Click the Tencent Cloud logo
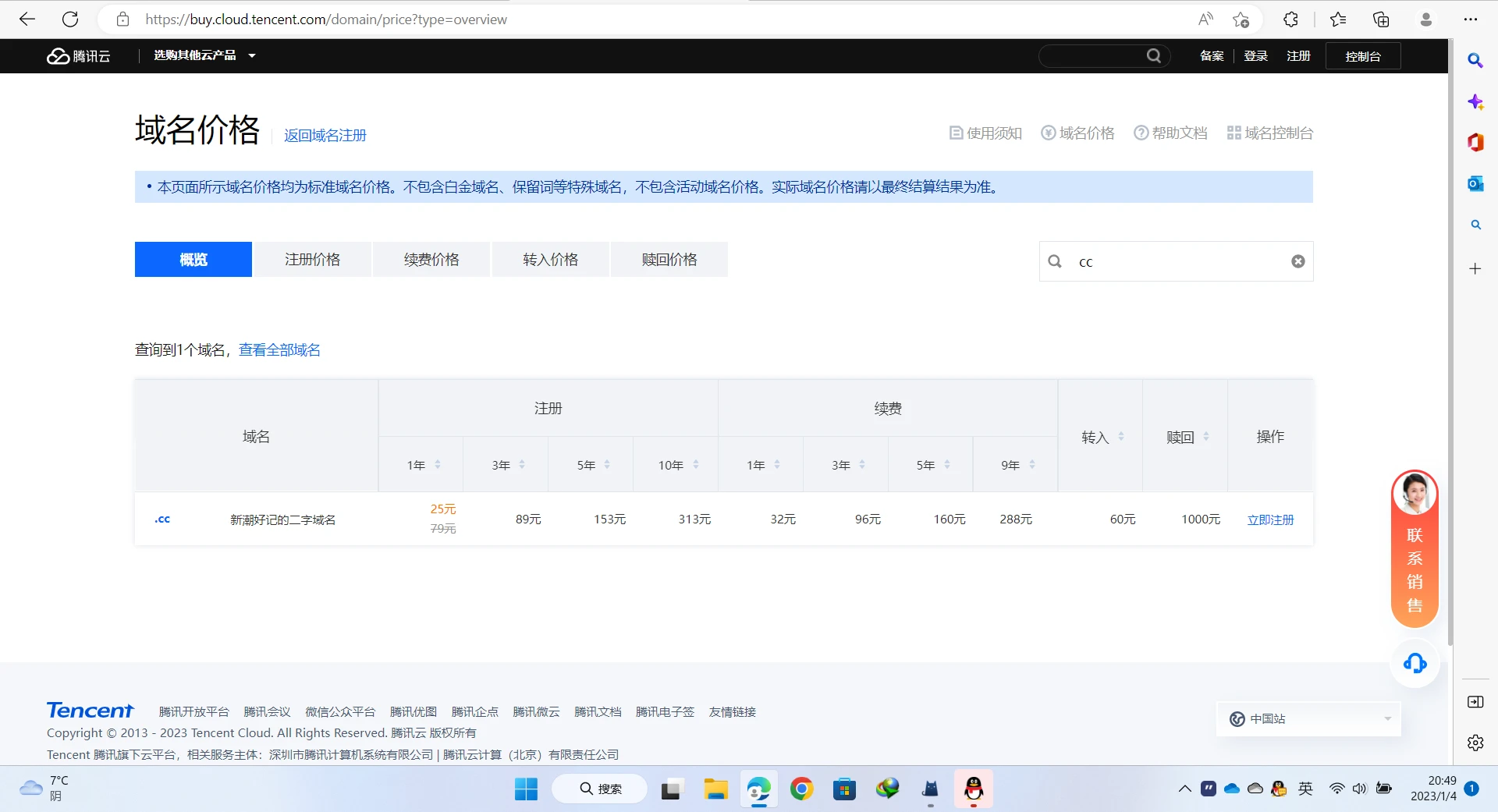The width and height of the screenshot is (1498, 812). 78,56
